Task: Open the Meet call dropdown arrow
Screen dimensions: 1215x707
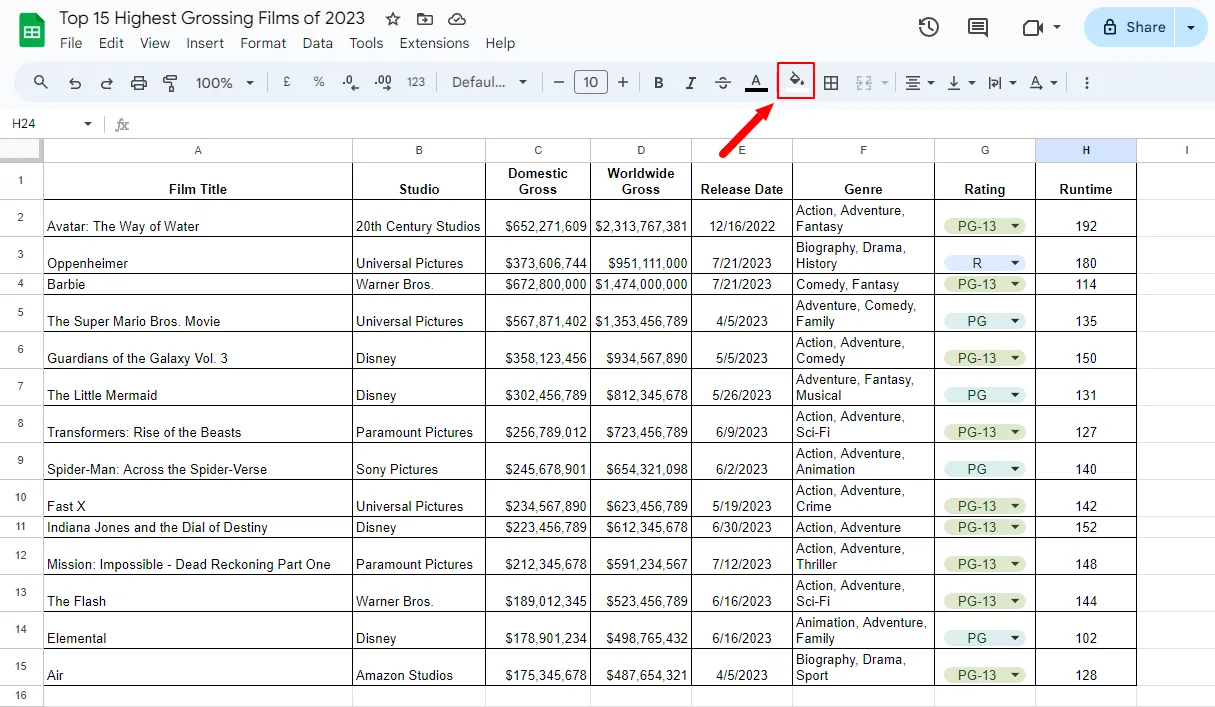Action: point(1057,28)
